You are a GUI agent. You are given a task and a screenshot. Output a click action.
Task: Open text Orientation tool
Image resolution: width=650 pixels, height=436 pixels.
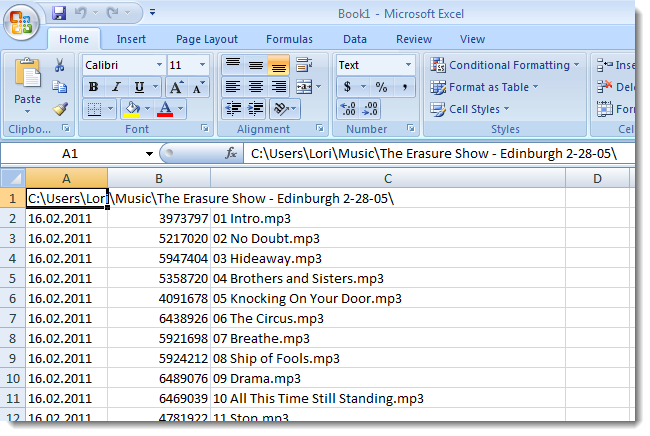pos(281,109)
